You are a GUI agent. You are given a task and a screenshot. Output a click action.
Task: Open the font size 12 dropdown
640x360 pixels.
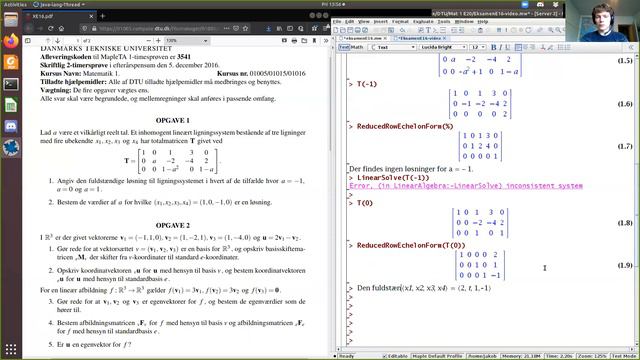pos(478,47)
